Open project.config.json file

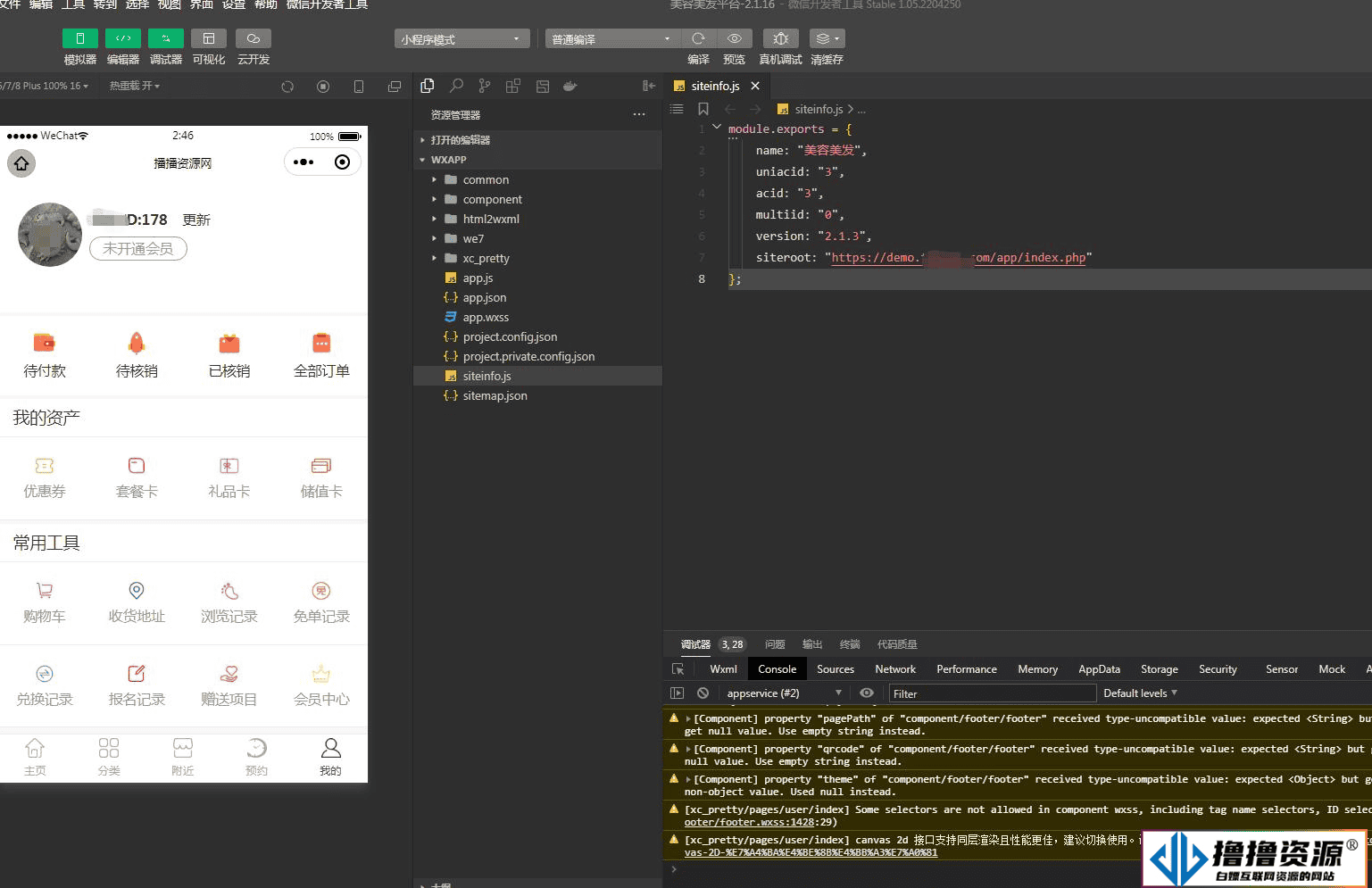tap(538, 336)
